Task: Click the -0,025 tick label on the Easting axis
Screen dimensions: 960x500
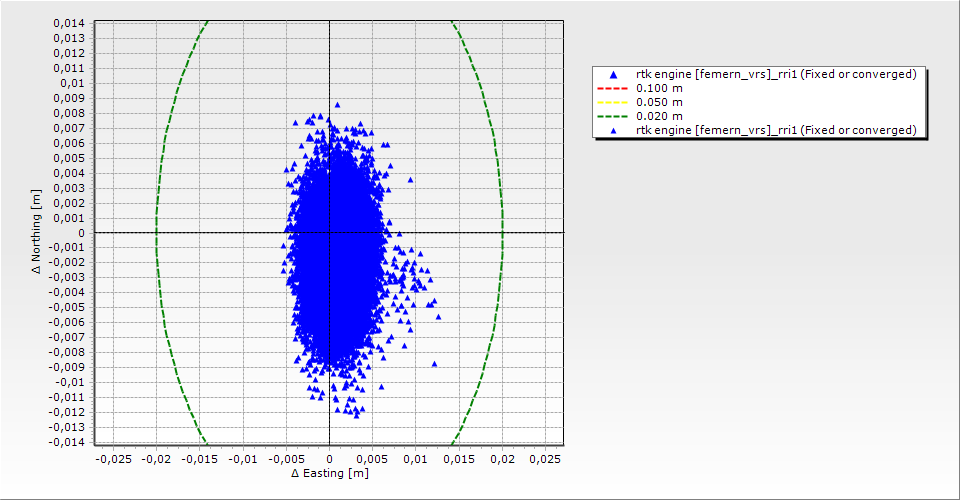Action: pos(112,458)
